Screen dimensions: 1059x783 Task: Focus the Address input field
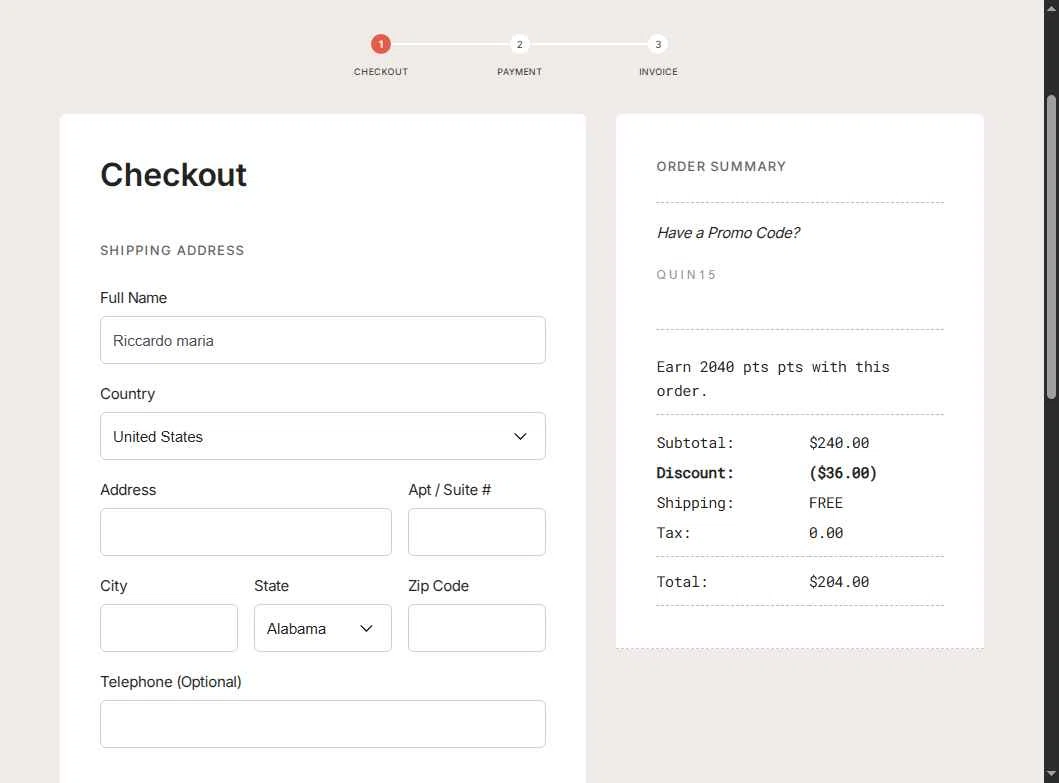(246, 532)
